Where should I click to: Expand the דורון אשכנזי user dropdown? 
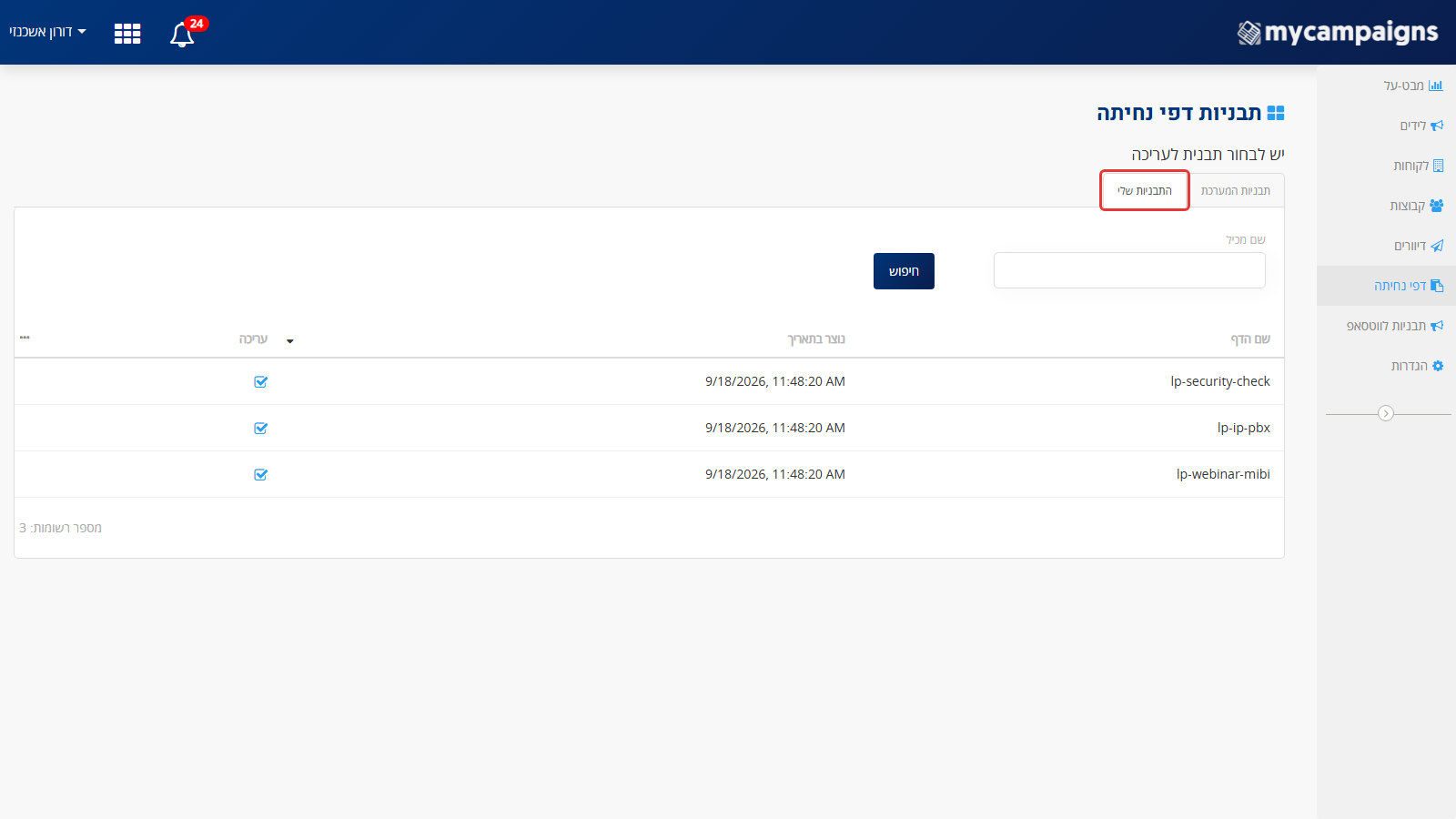pos(47,32)
